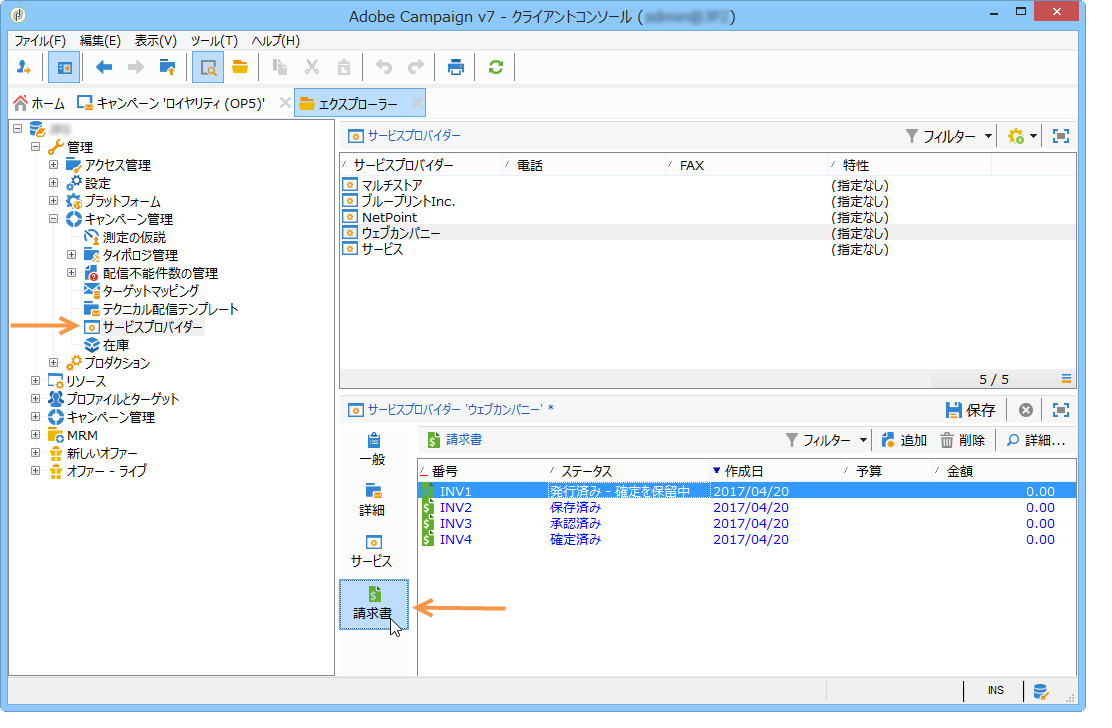Sort by the 金額 column header
Screen dimensions: 1112x728
click(x=1004, y=471)
